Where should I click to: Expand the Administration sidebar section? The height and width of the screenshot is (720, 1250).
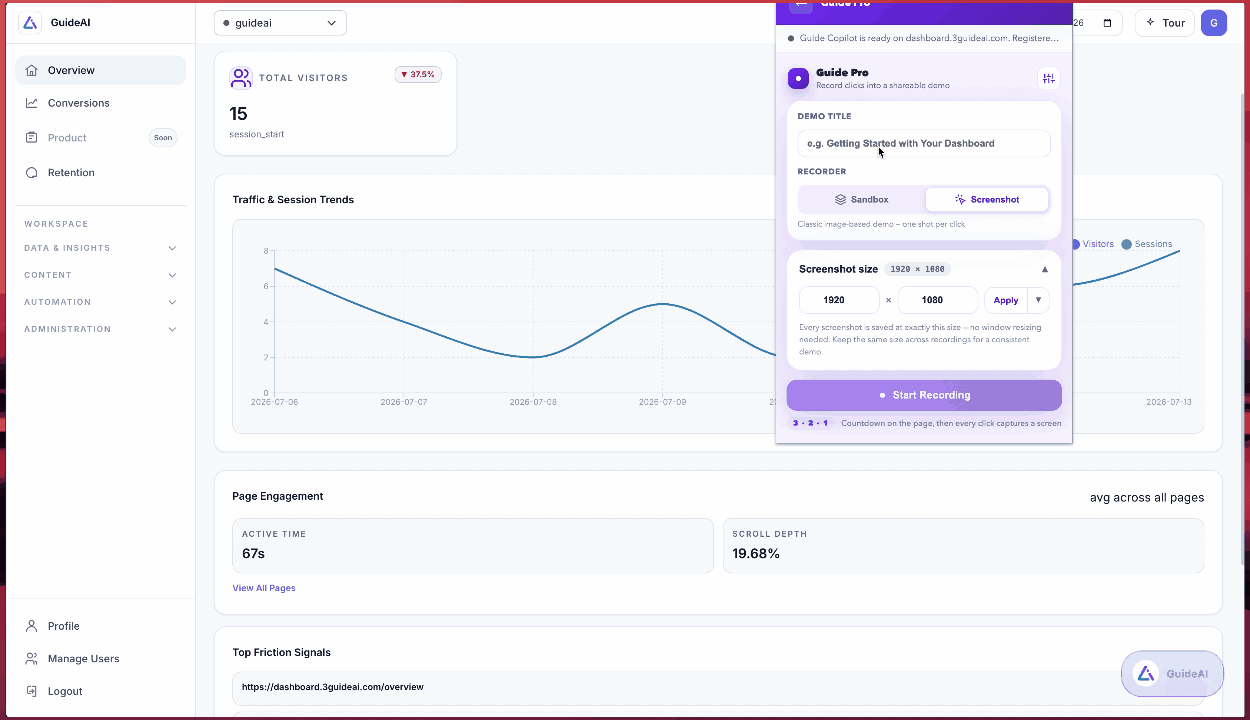(x=100, y=329)
